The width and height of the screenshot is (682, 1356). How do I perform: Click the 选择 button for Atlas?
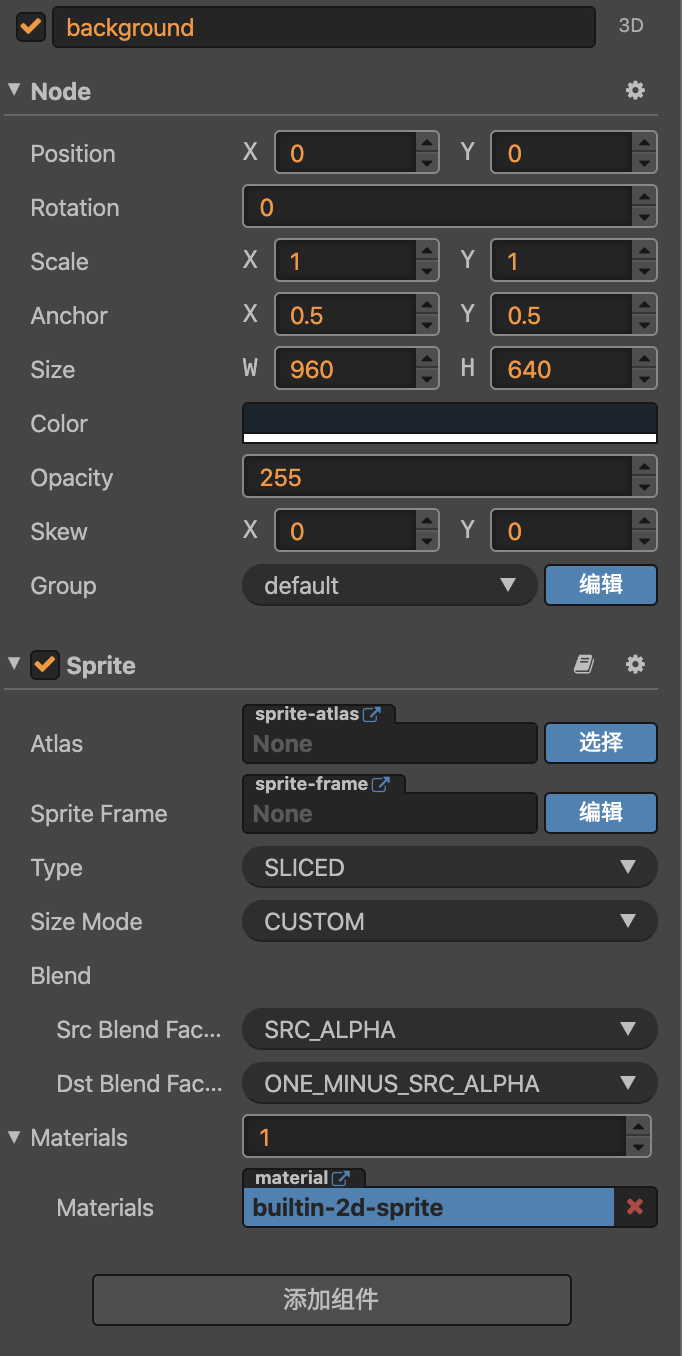(600, 743)
